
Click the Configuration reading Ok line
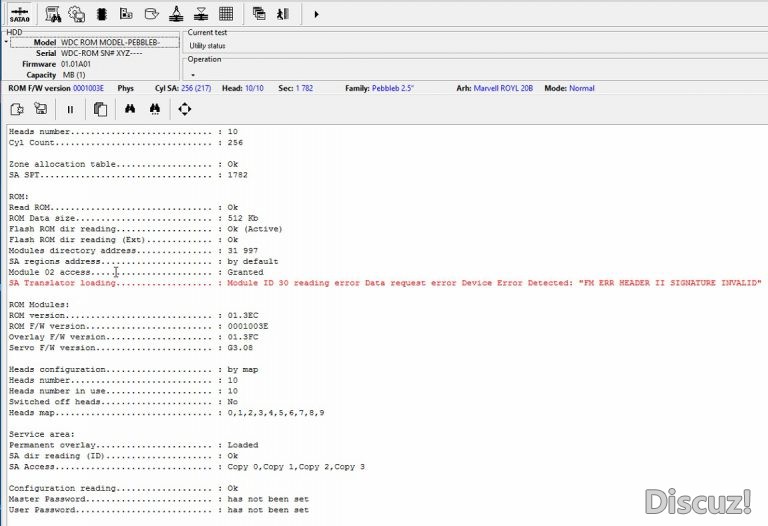coord(123,488)
